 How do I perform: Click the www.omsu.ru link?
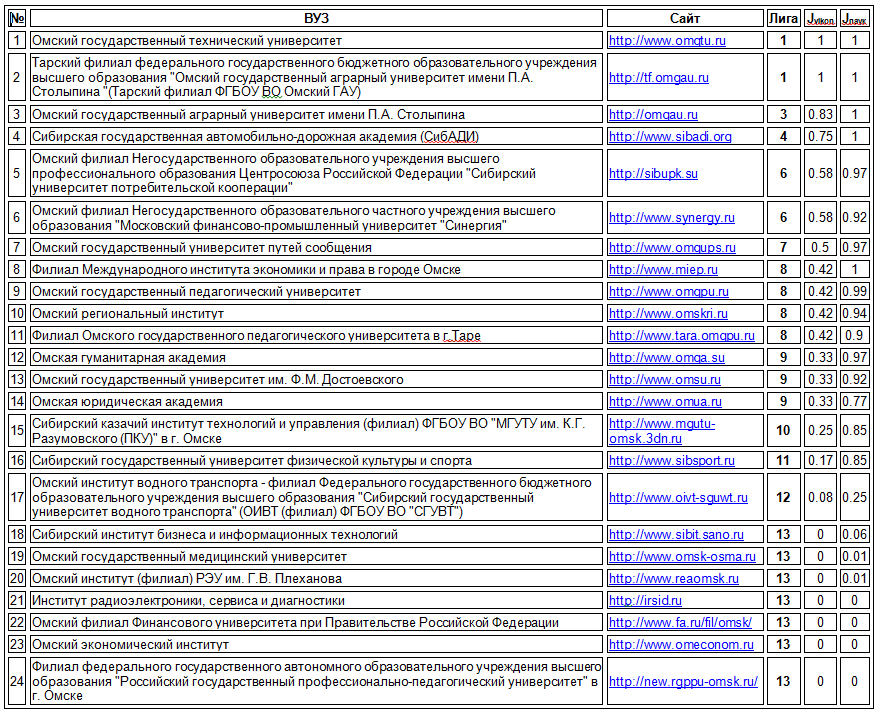tap(665, 380)
